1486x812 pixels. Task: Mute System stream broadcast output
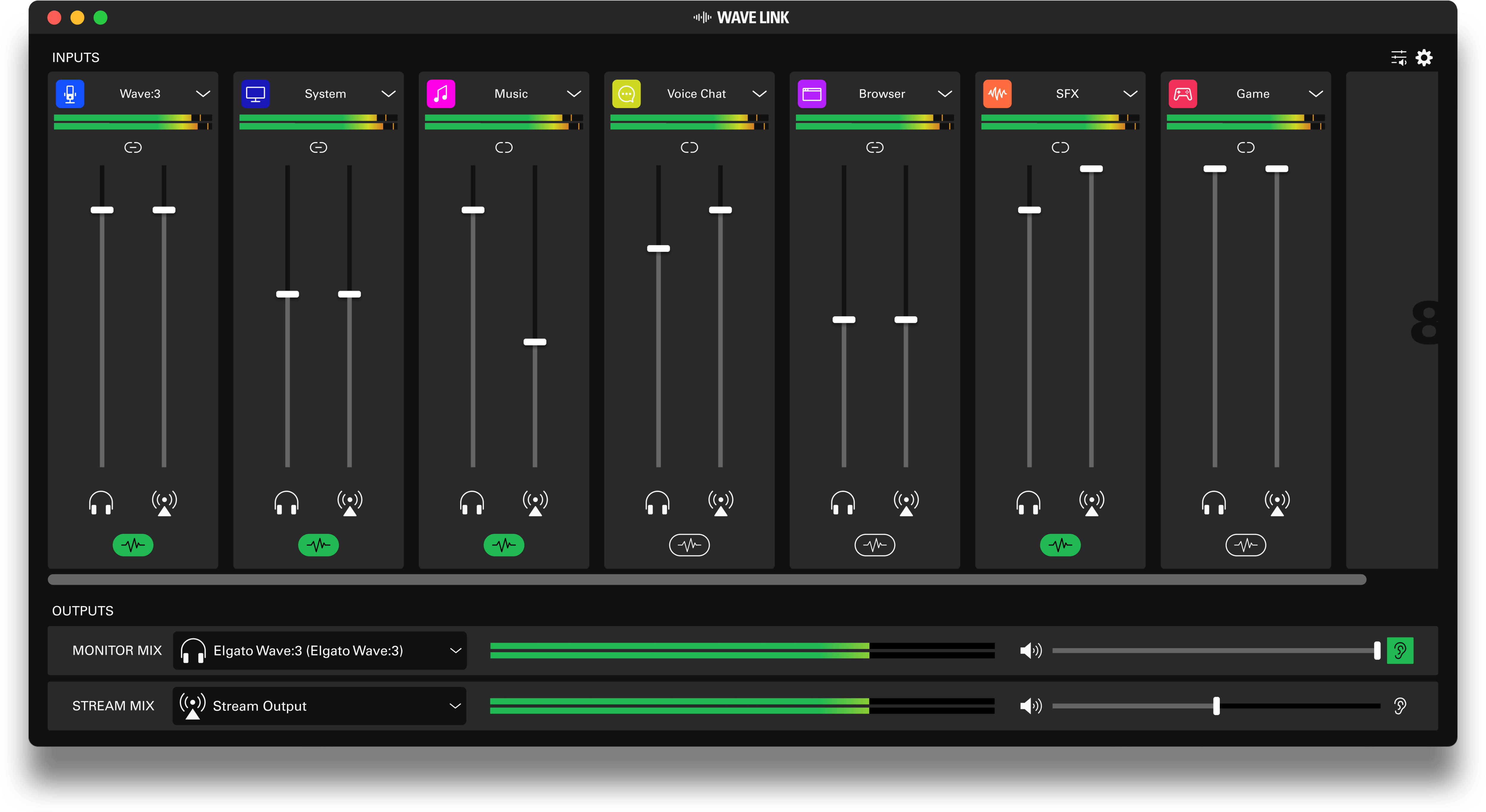(350, 503)
